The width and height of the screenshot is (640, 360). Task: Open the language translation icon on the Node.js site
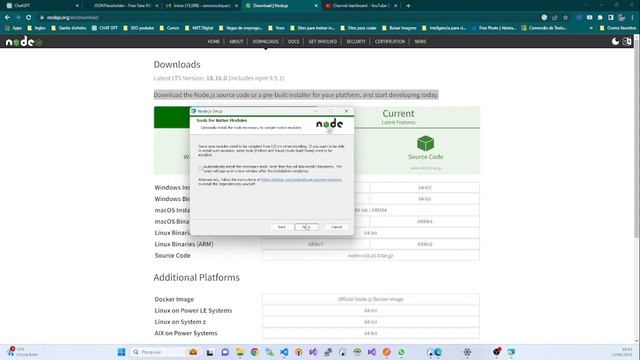pos(627,42)
